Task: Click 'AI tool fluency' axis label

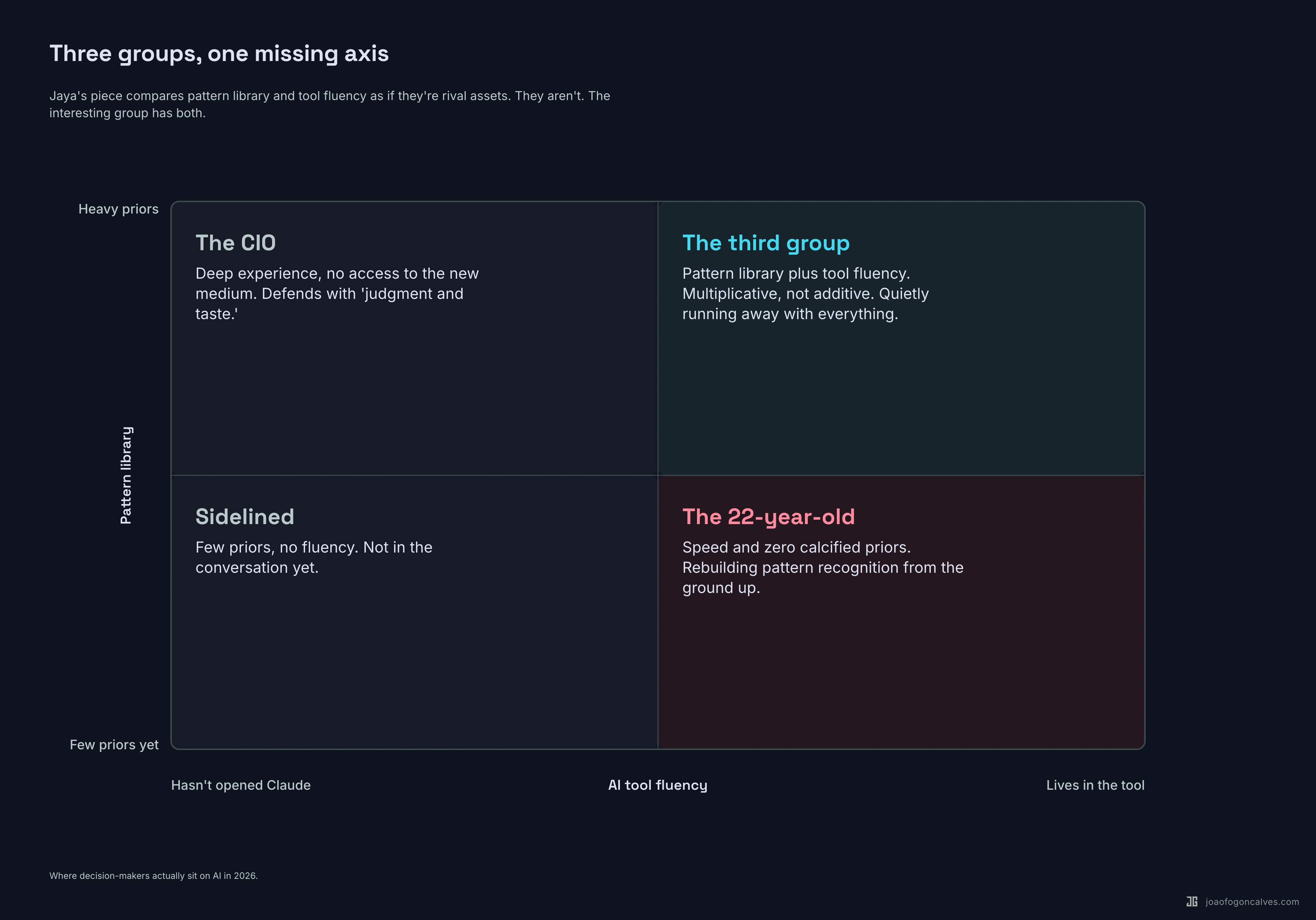Action: [657, 785]
